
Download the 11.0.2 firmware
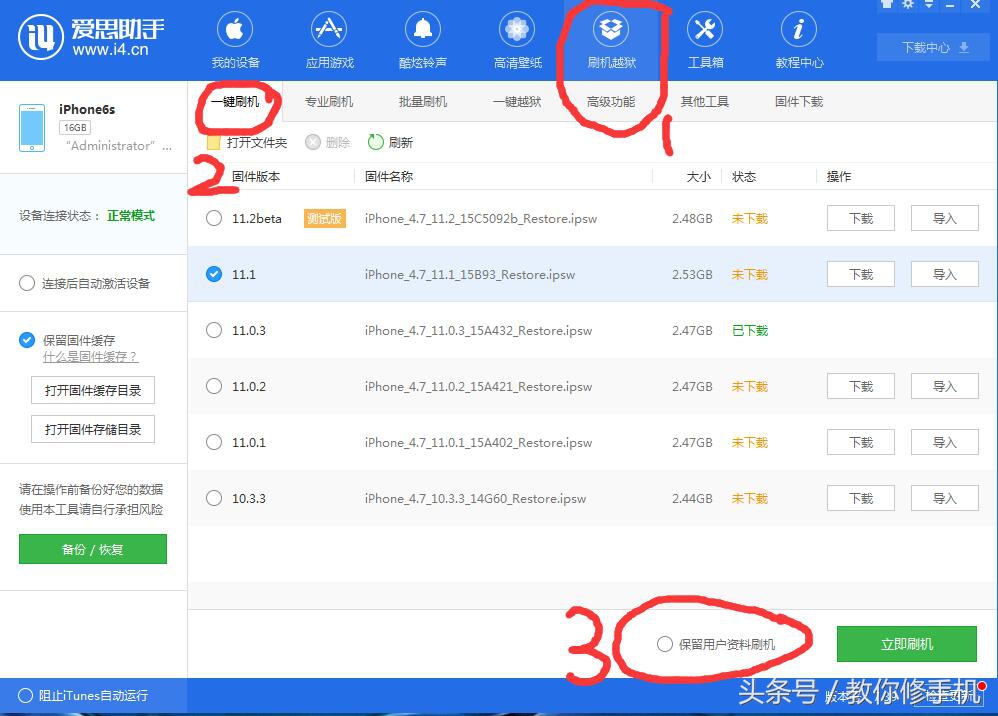(x=861, y=386)
